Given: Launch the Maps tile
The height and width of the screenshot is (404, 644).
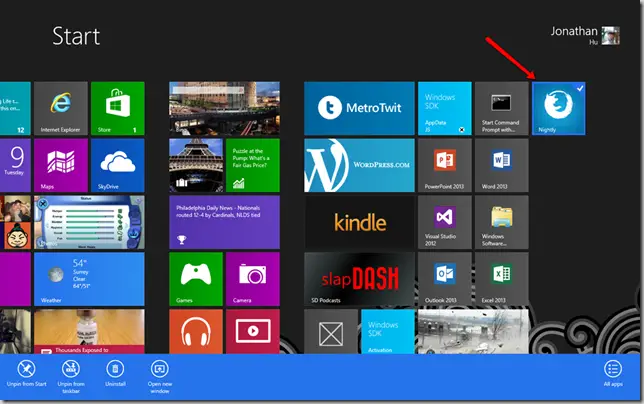Looking at the screenshot, I should coord(61,165).
